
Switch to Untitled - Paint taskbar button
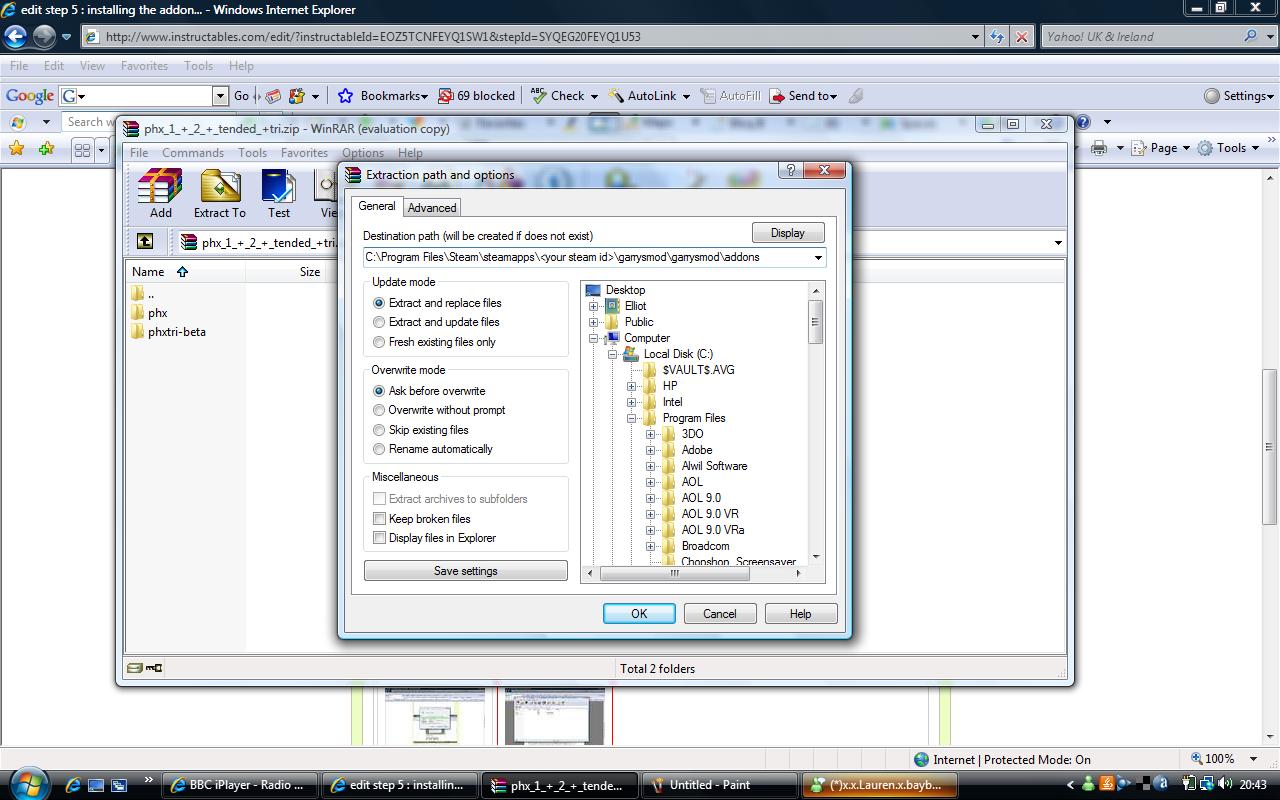(719, 785)
